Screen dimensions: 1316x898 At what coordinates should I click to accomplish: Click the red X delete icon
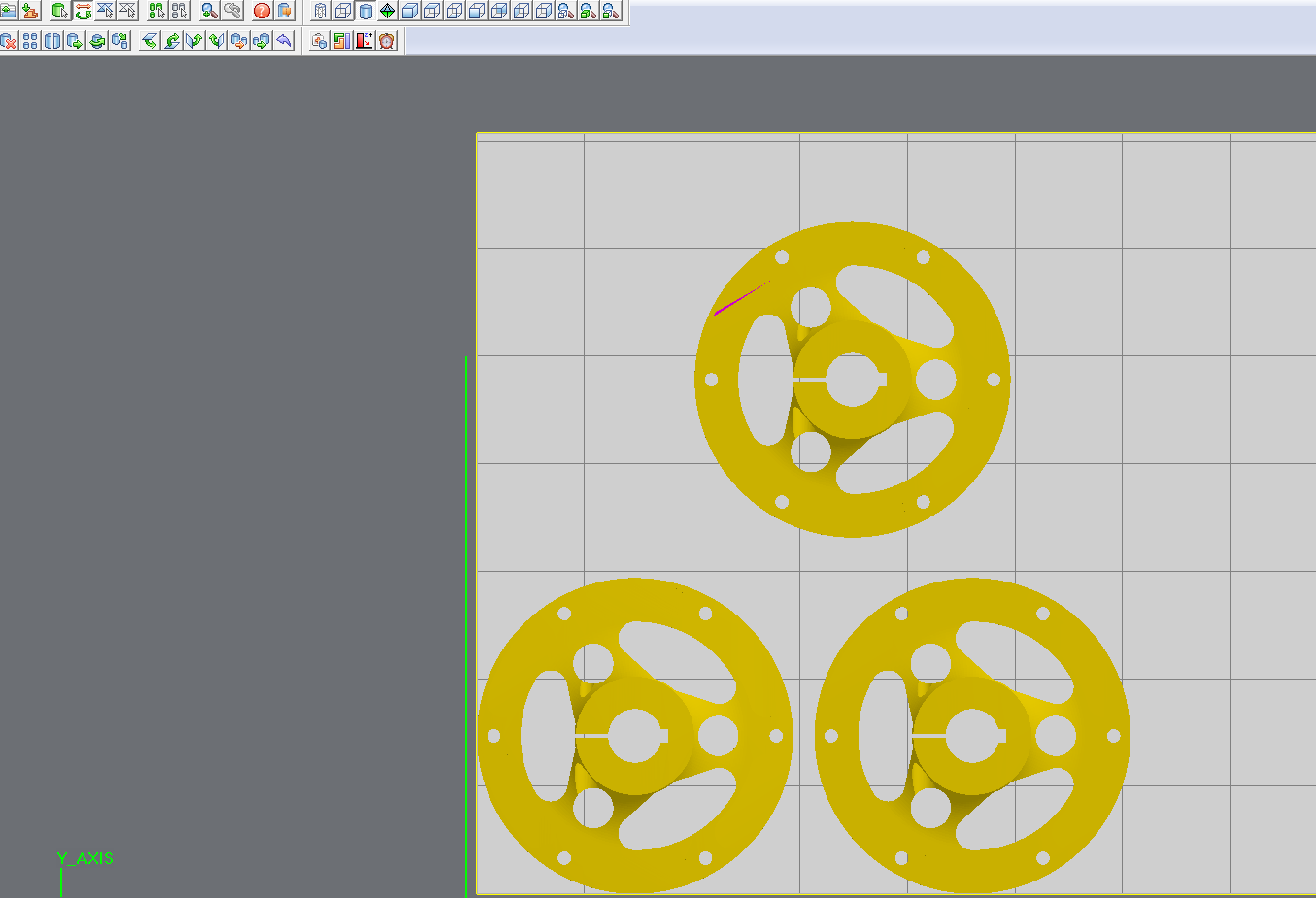point(8,40)
